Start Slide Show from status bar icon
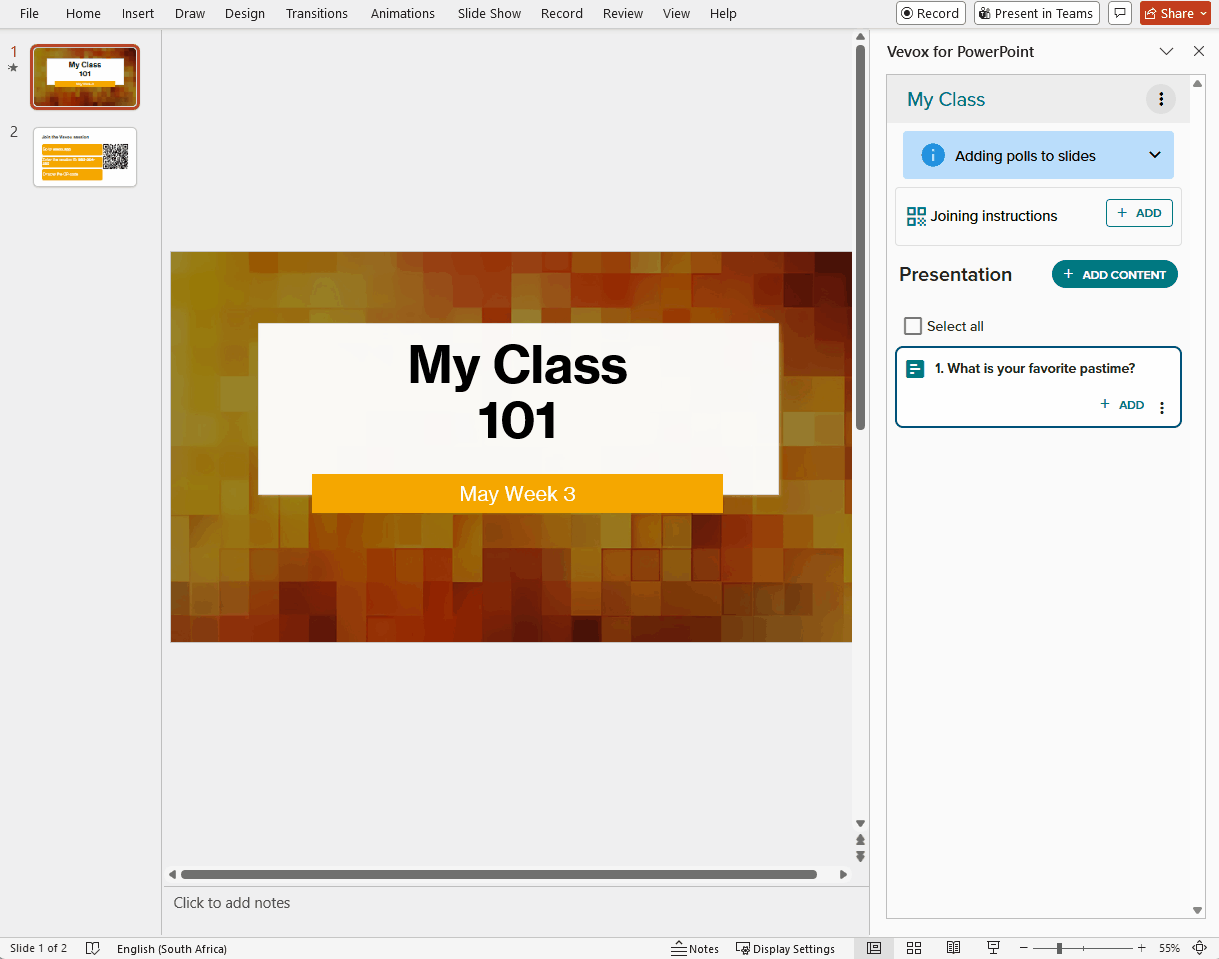The height and width of the screenshot is (959, 1219). click(x=993, y=948)
